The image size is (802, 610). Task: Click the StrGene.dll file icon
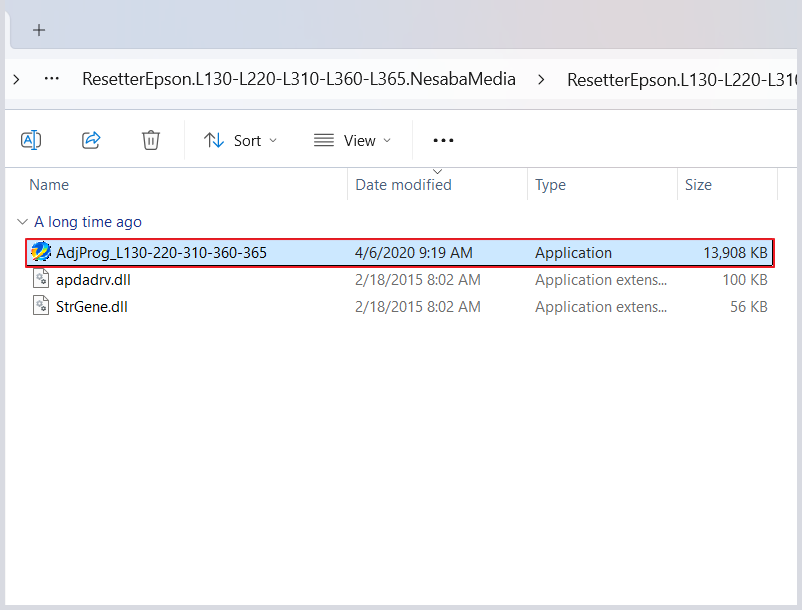point(41,306)
